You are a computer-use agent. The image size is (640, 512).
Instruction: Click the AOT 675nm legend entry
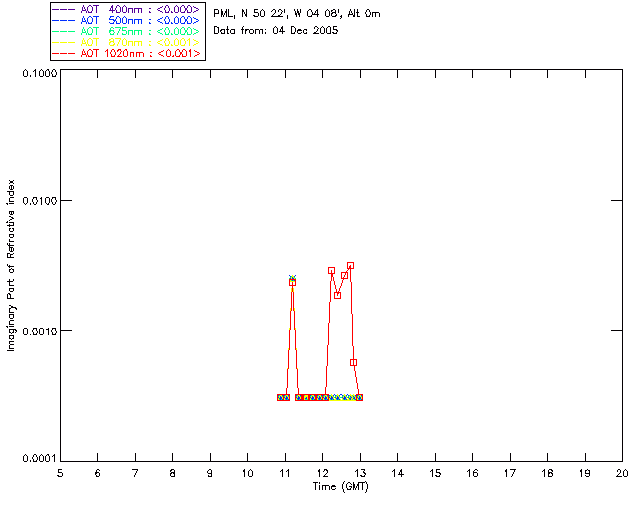(x=127, y=31)
